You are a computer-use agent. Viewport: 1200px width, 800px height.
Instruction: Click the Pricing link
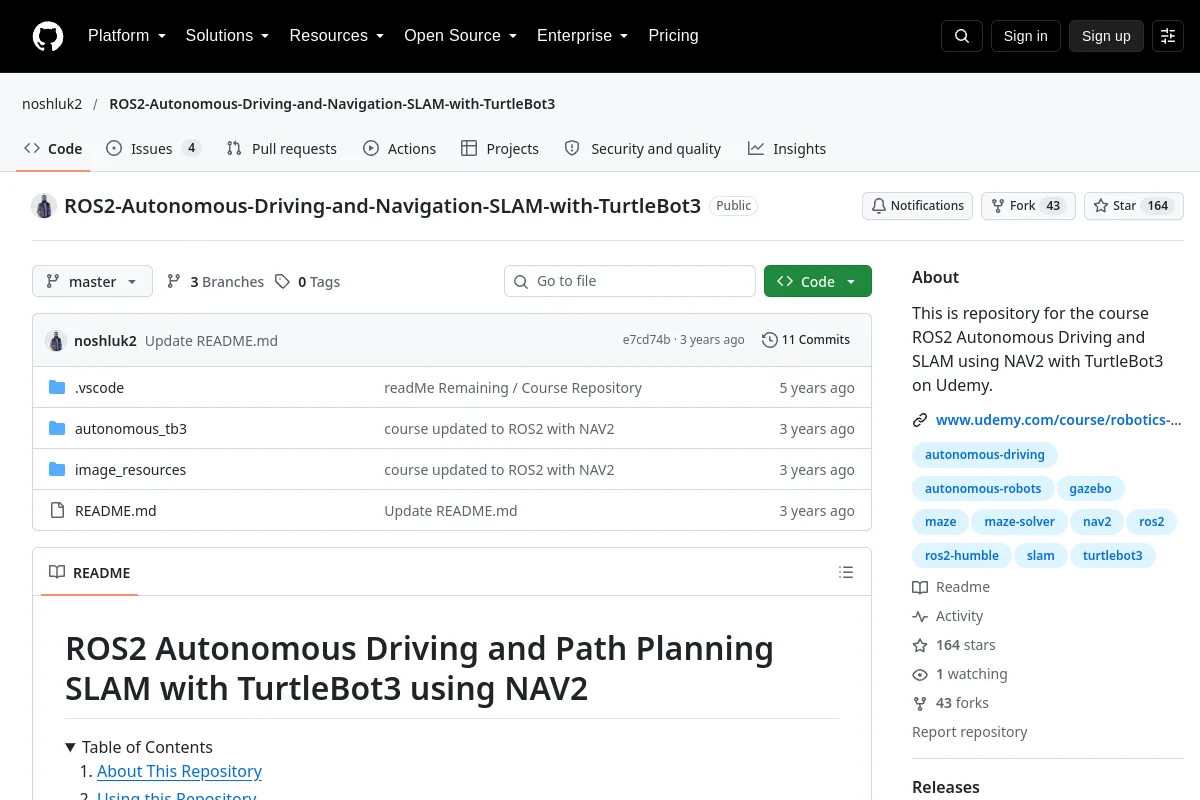(673, 36)
